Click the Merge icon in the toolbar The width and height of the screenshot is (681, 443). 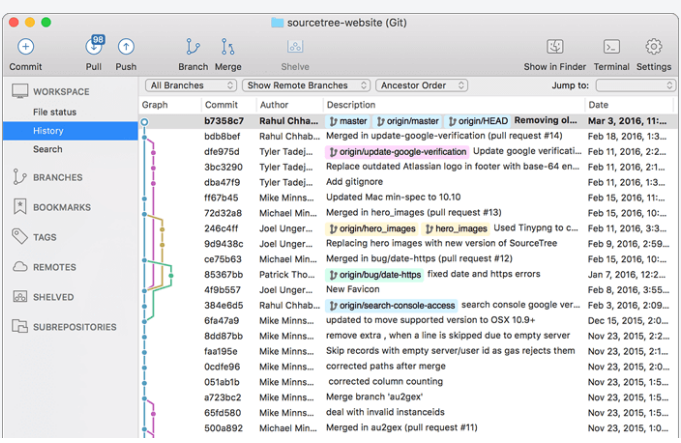(228, 46)
